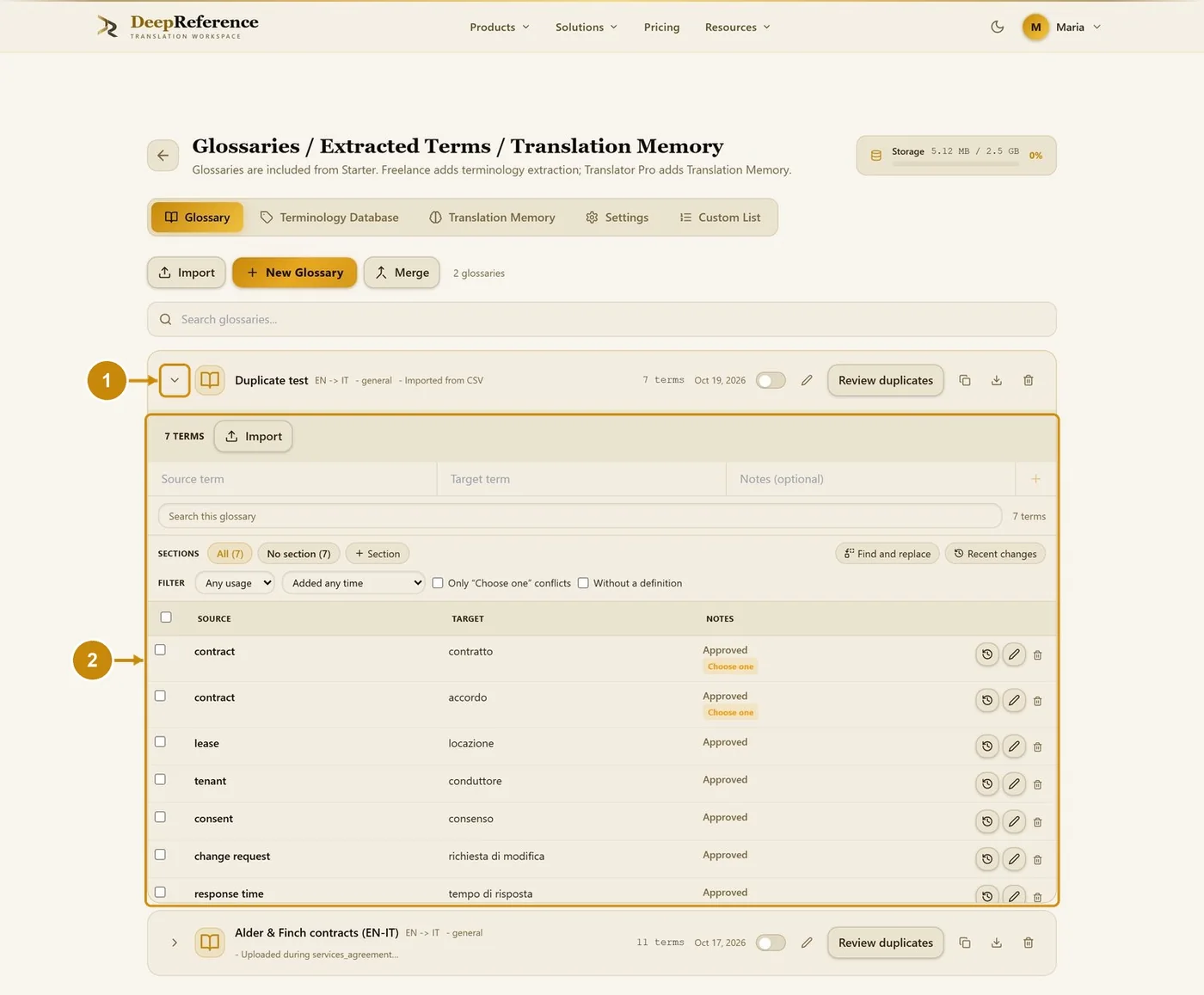Viewport: 1204px width, 995px height.
Task: Edit the accordo term row
Action: (x=1015, y=701)
